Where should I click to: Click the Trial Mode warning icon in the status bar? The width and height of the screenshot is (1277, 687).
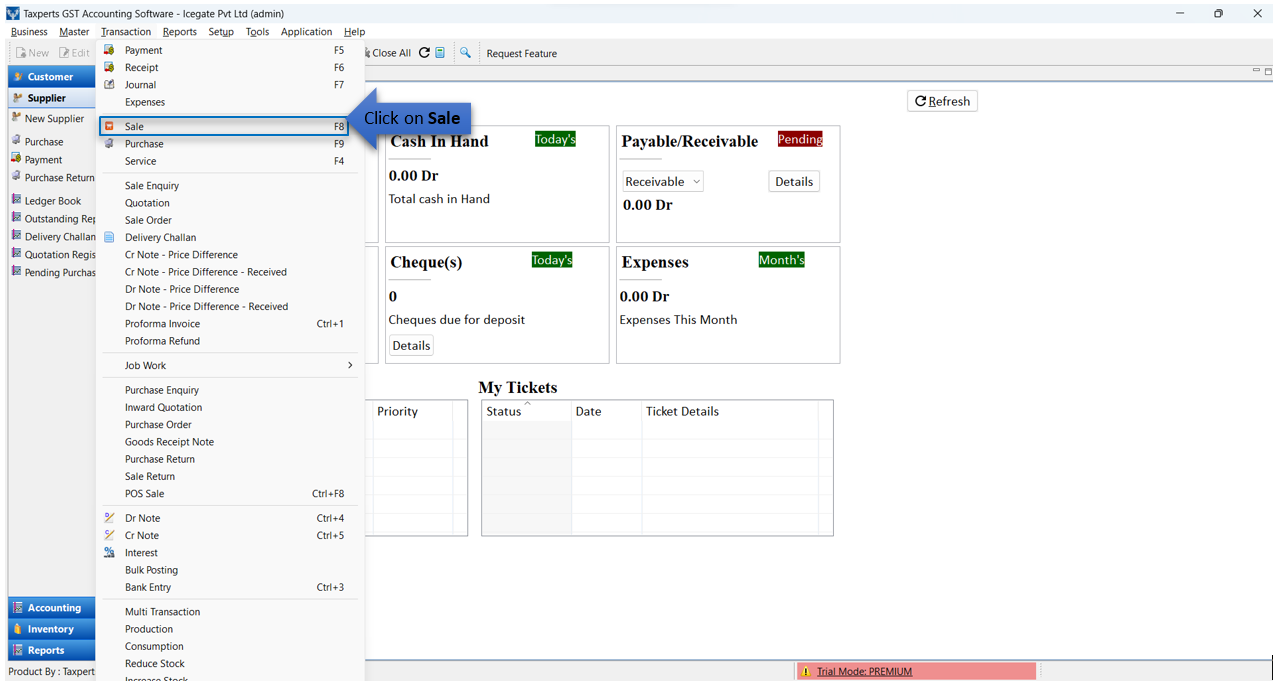[806, 672]
